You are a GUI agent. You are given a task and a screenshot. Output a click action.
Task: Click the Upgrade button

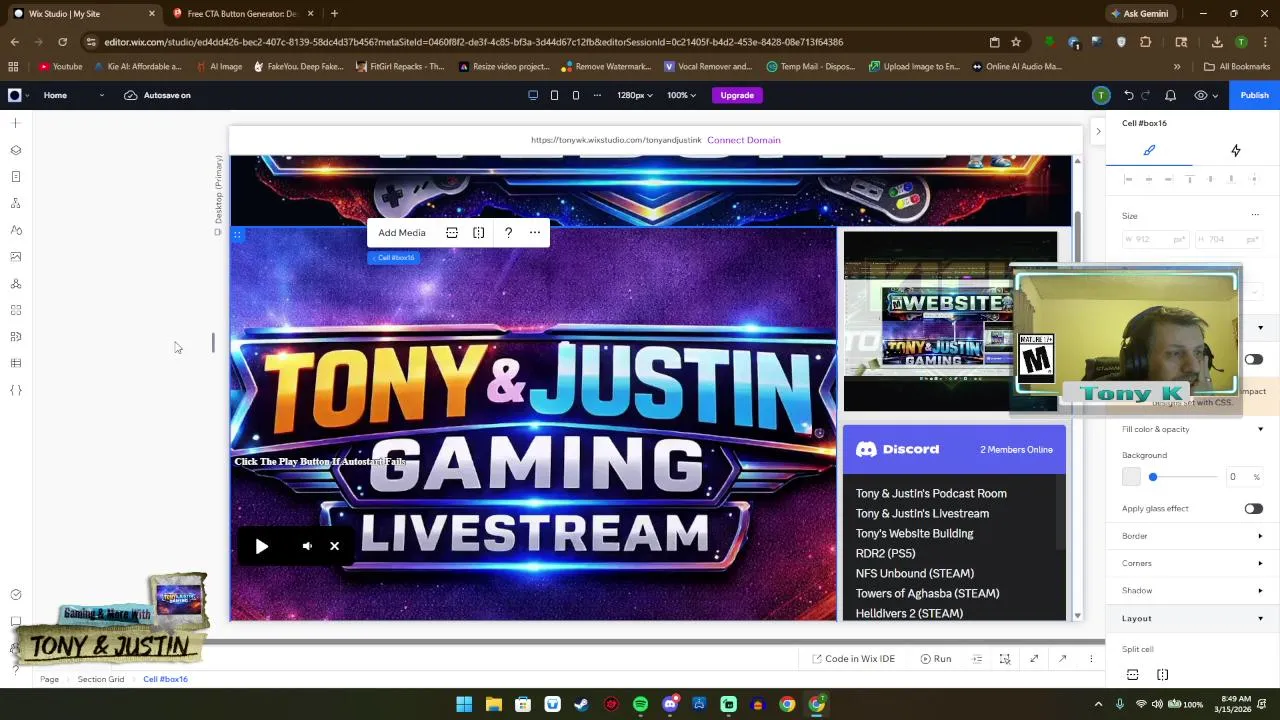point(737,95)
